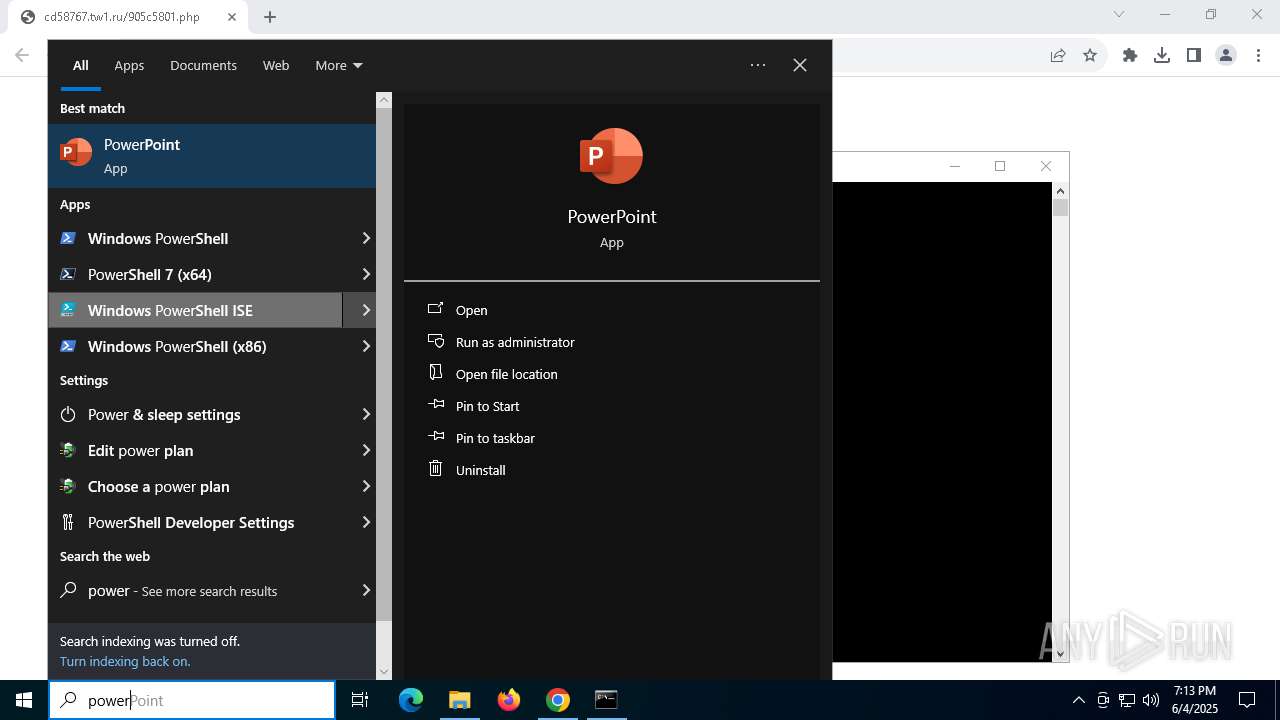The height and width of the screenshot is (720, 1280).
Task: Switch to the All search tab
Action: pyautogui.click(x=81, y=65)
